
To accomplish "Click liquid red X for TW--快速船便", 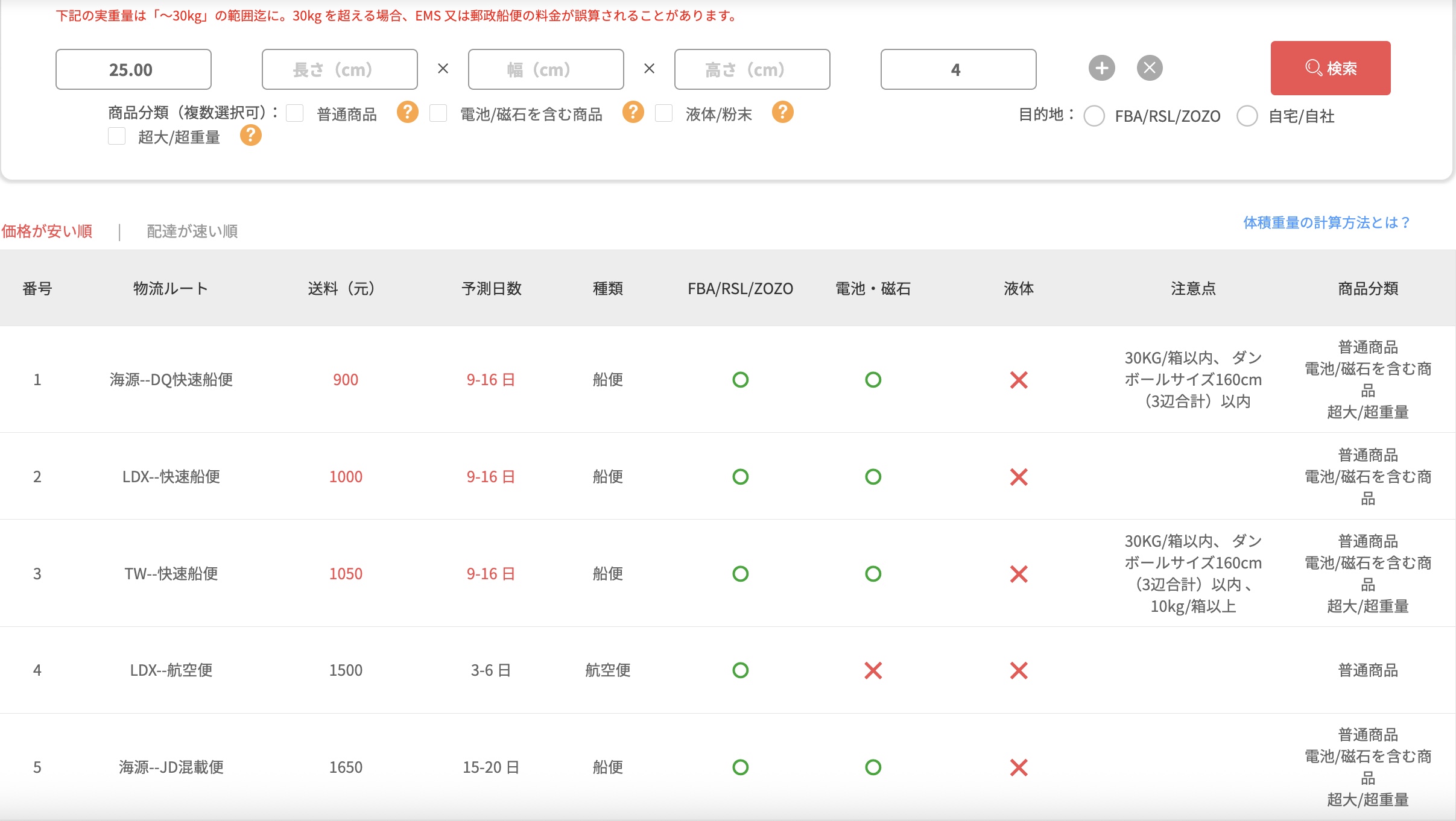I will [1019, 574].
